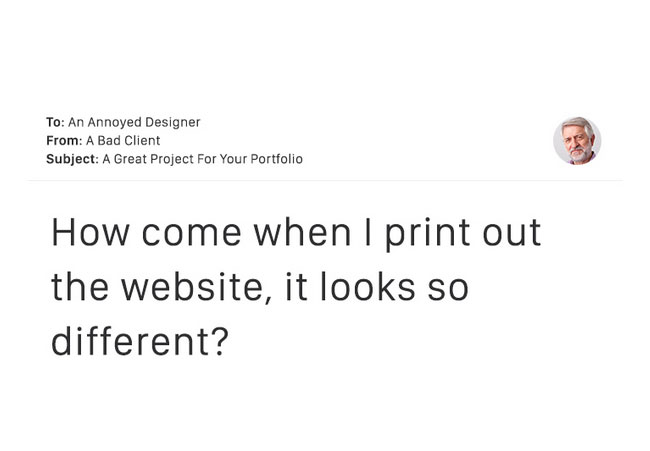This screenshot has height=451, width=650.
Task: Click the word "How" in the message
Action: (90, 233)
